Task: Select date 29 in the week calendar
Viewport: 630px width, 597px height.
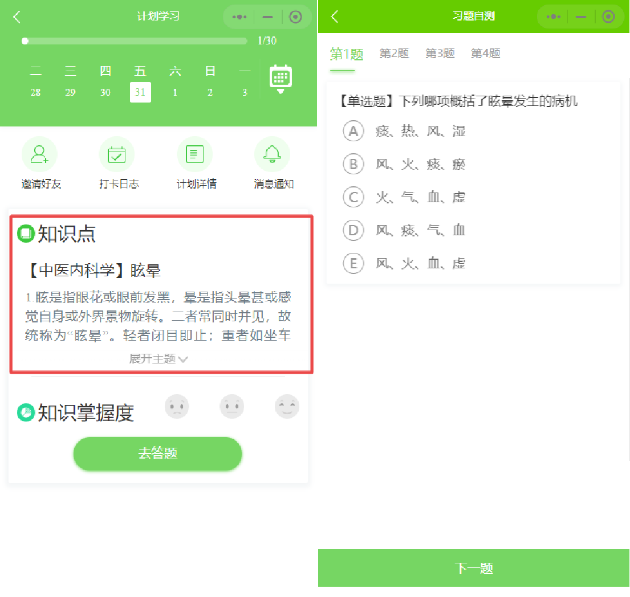Action: point(70,92)
